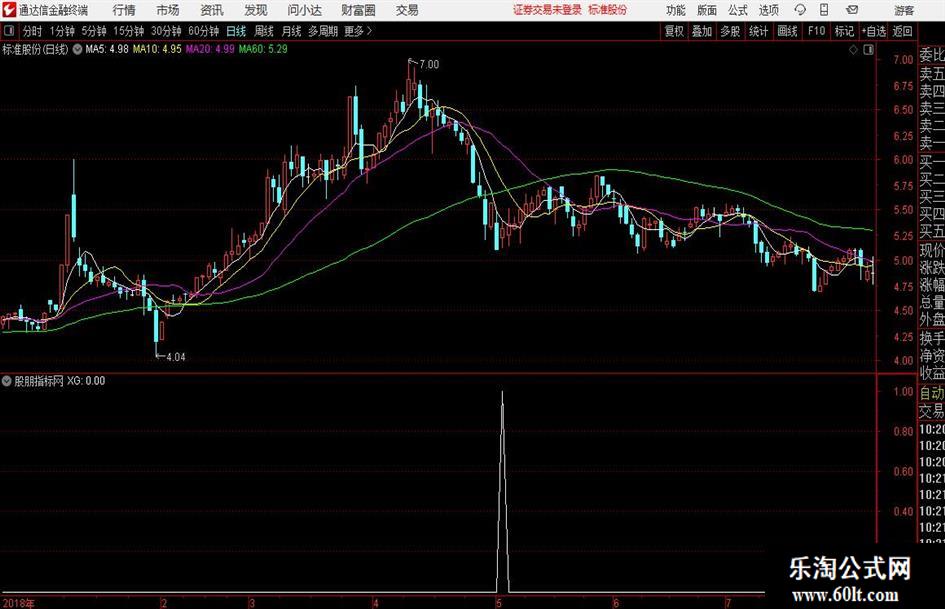945x609 pixels.
Task: Click the MA20: 4.99 value
Action: pyautogui.click(x=210, y=49)
